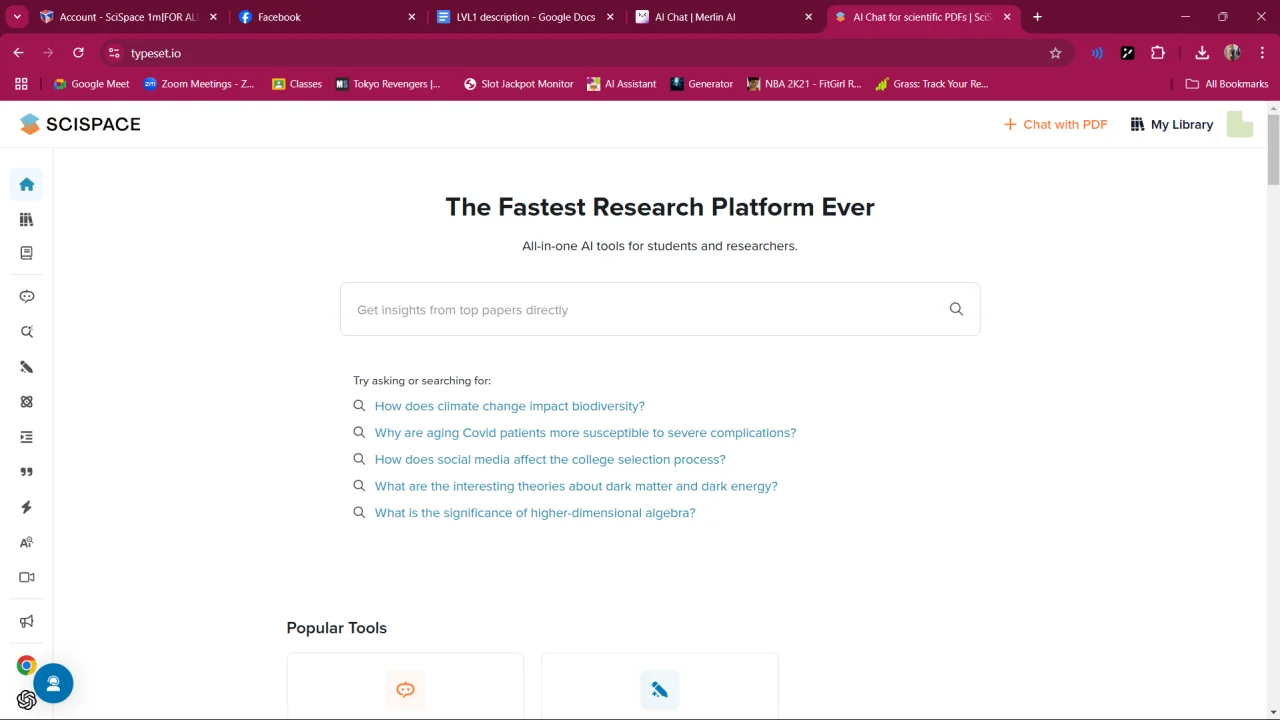Open the video camera sidebar icon
1280x720 pixels.
[x=27, y=577]
